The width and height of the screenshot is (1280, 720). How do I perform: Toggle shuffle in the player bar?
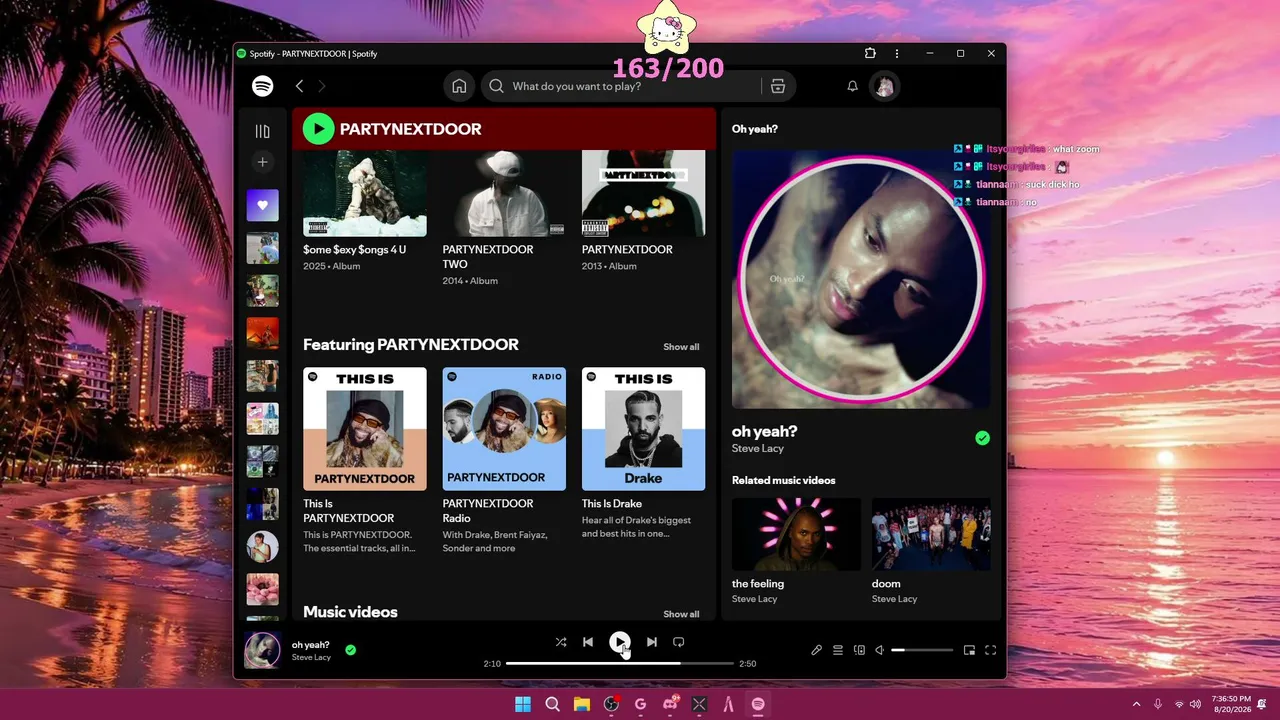[561, 642]
